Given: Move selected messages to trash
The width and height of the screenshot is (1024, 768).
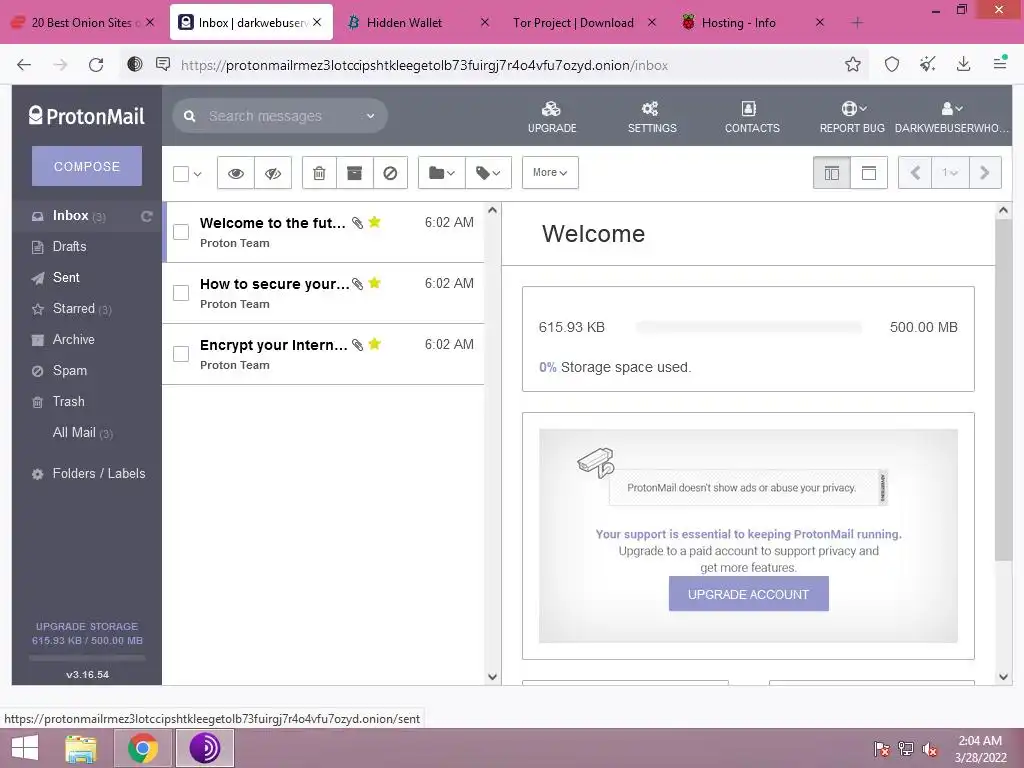Looking at the screenshot, I should [x=319, y=173].
